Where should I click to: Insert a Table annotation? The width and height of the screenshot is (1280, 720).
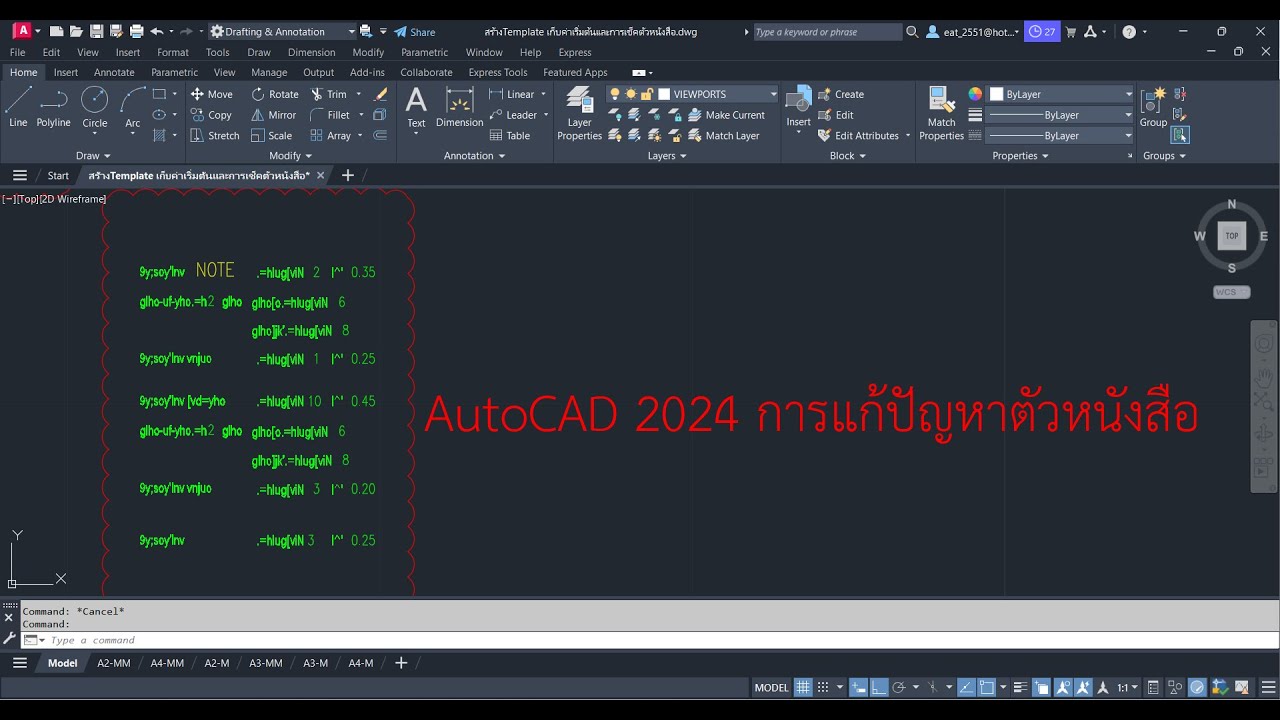[x=510, y=136]
